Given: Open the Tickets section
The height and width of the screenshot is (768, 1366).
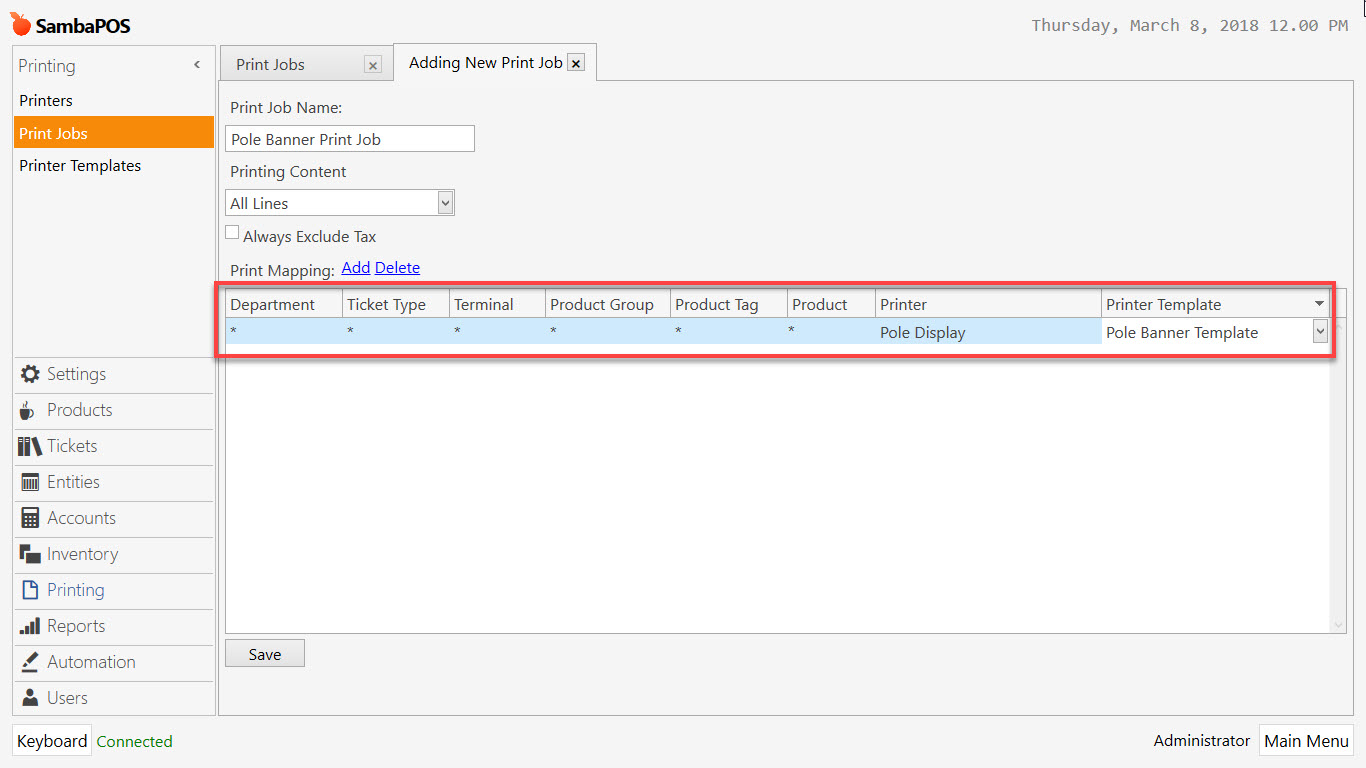Looking at the screenshot, I should [71, 446].
